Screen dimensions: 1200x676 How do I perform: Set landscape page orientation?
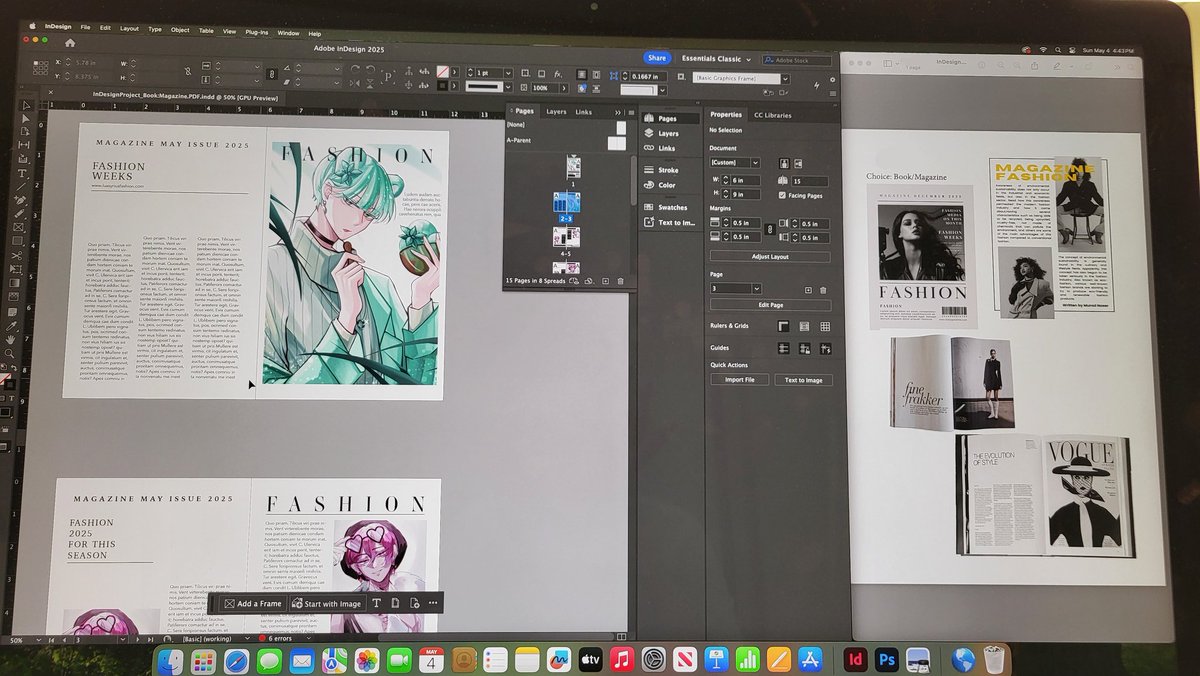[x=798, y=163]
